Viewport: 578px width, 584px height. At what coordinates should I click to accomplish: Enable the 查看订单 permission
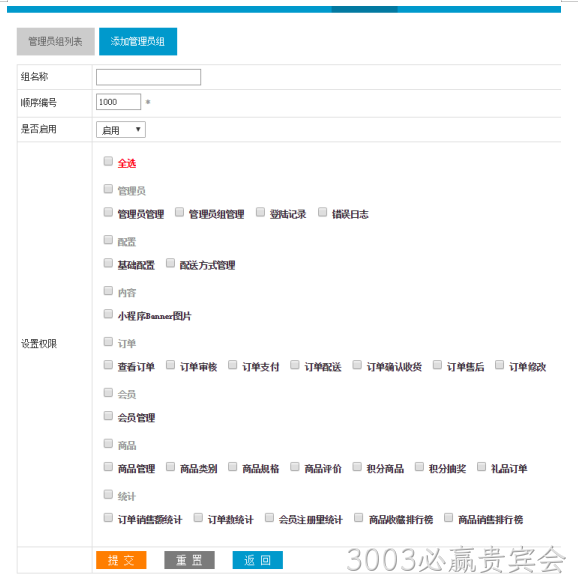tap(108, 365)
